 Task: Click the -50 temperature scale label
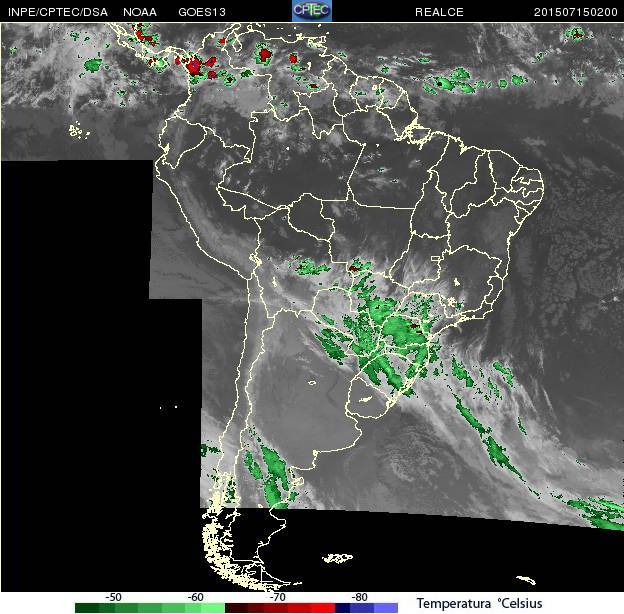tap(113, 597)
